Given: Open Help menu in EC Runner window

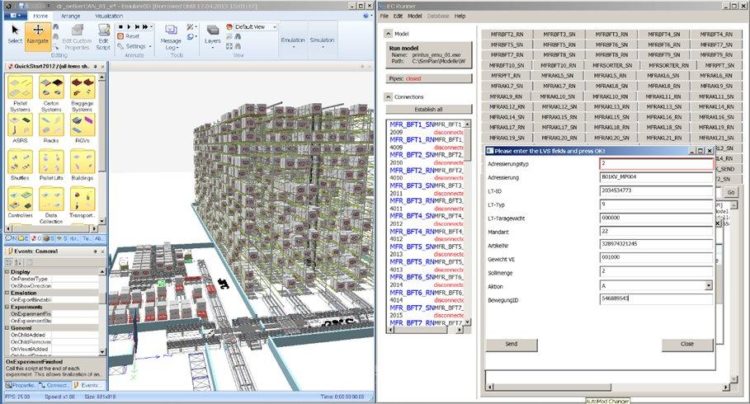Looking at the screenshot, I should click(460, 16).
